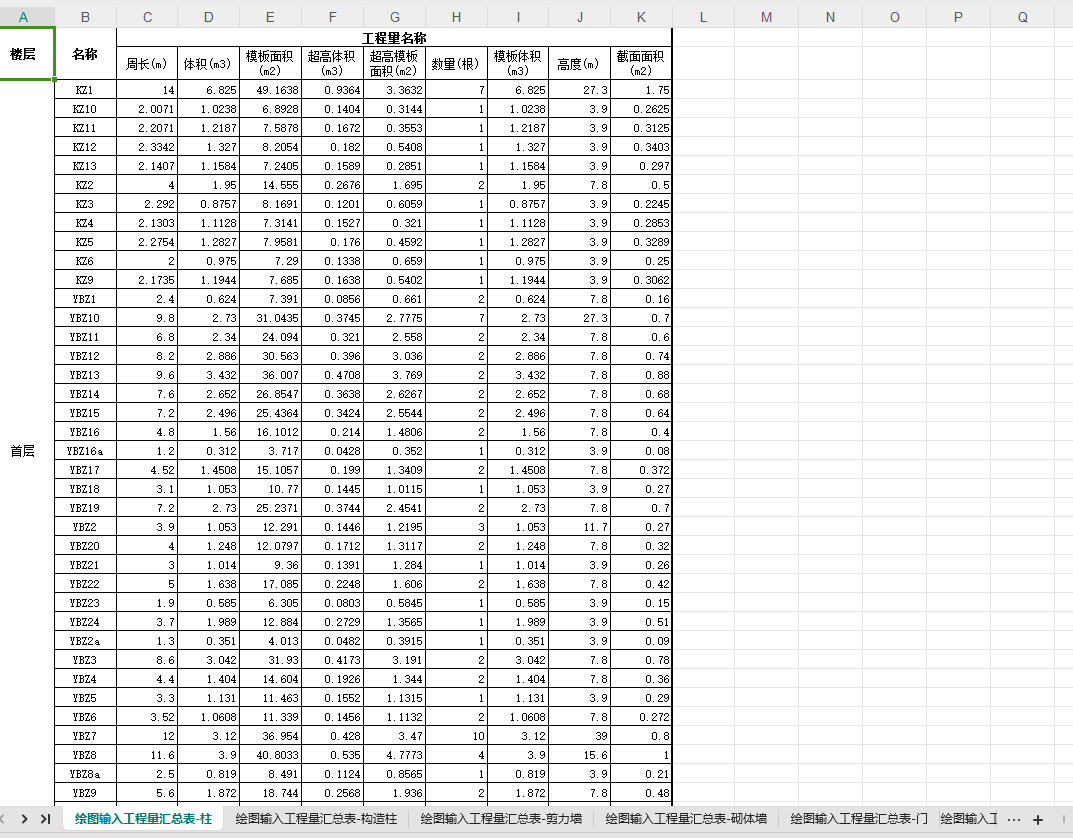This screenshot has width=1073, height=838.
Task: Open the more sheets ellipsis menu
Action: click(1014, 819)
